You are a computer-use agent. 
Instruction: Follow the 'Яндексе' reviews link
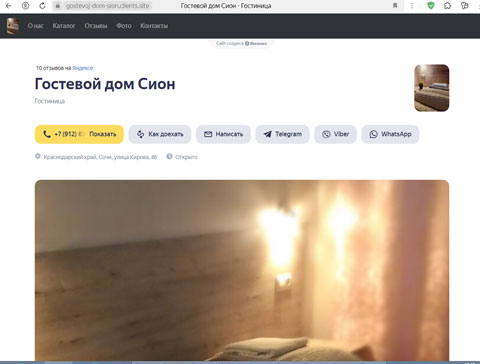(83, 68)
